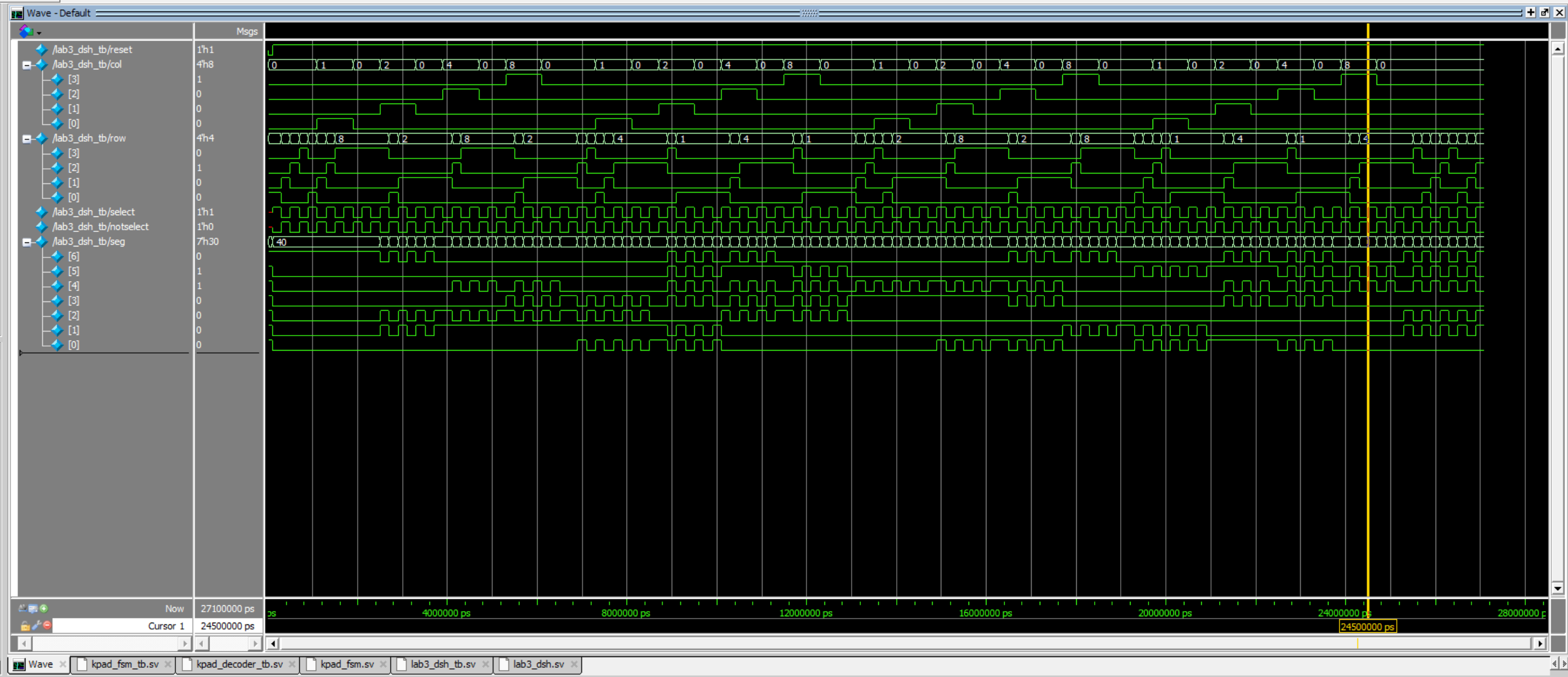Collapse the /lab3_dsh_tb/row signal group

click(x=26, y=138)
